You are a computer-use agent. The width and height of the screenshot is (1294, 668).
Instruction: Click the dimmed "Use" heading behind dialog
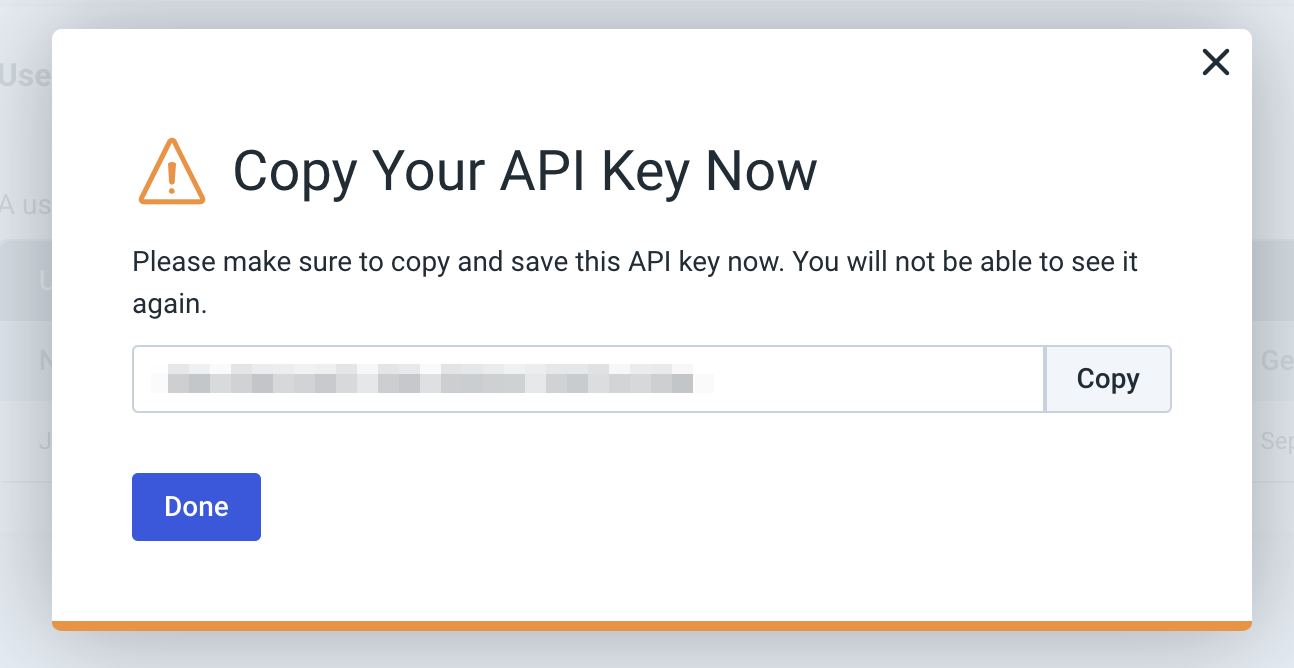click(25, 75)
